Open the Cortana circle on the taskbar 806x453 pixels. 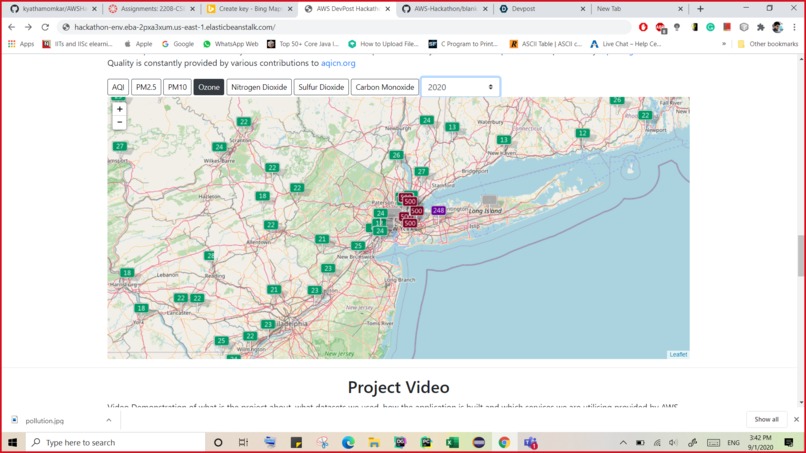218,442
